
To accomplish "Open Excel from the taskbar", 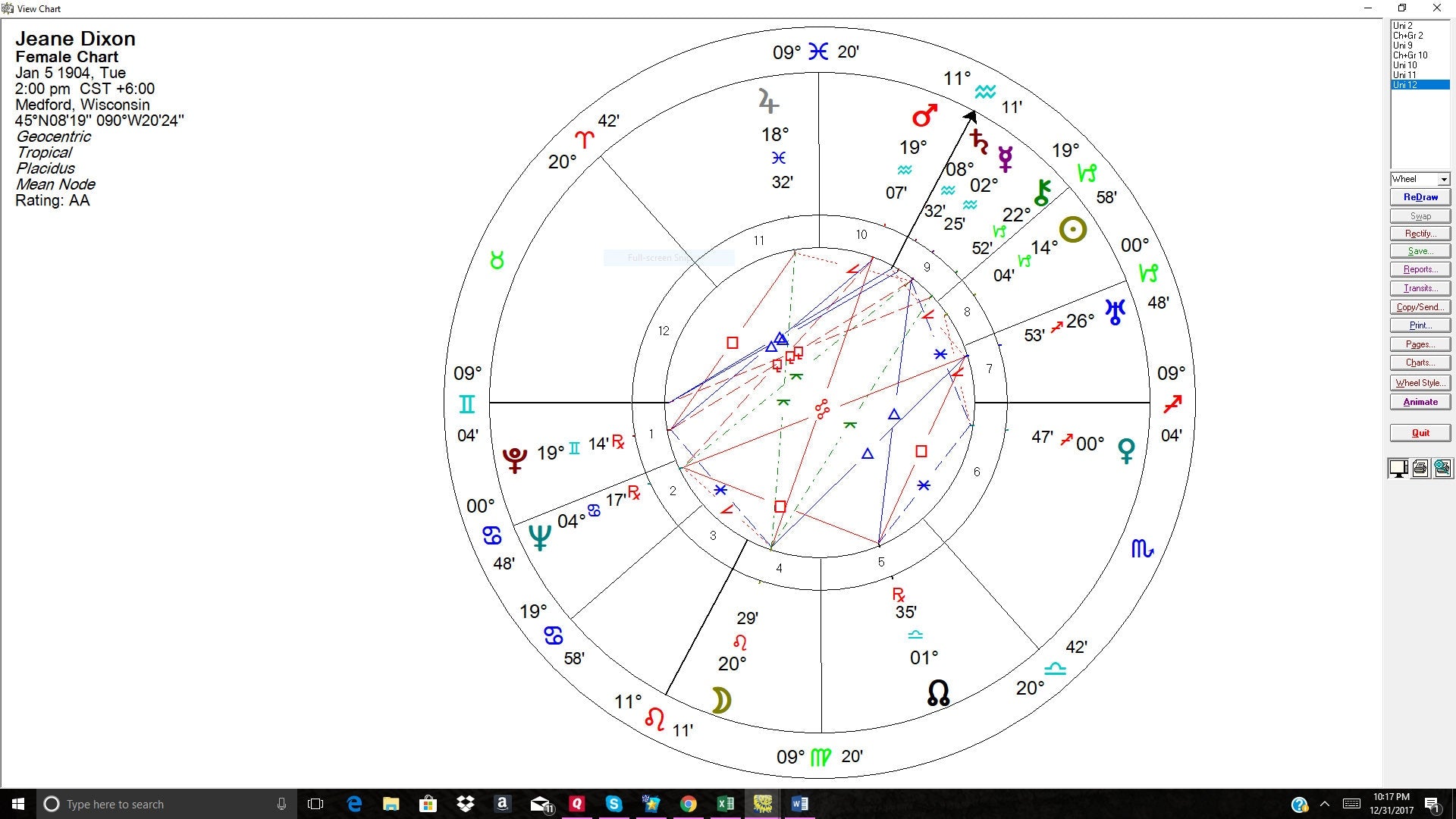I will pos(725,804).
